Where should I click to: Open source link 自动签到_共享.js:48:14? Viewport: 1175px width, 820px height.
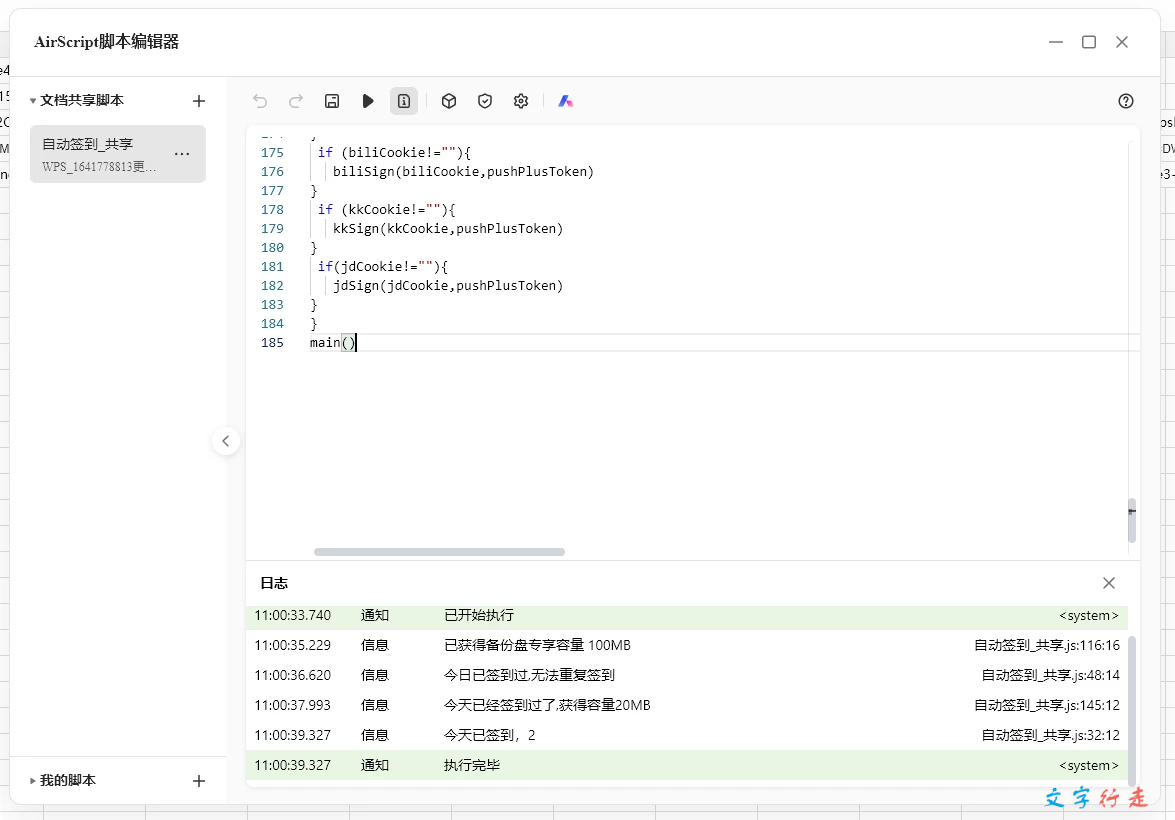click(x=1051, y=675)
